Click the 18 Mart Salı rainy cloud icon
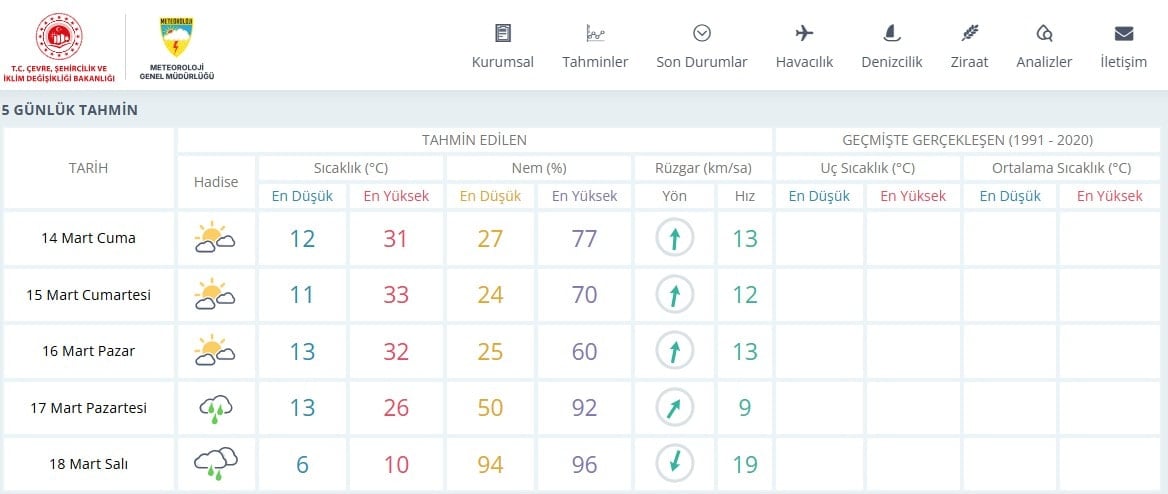 tap(215, 463)
